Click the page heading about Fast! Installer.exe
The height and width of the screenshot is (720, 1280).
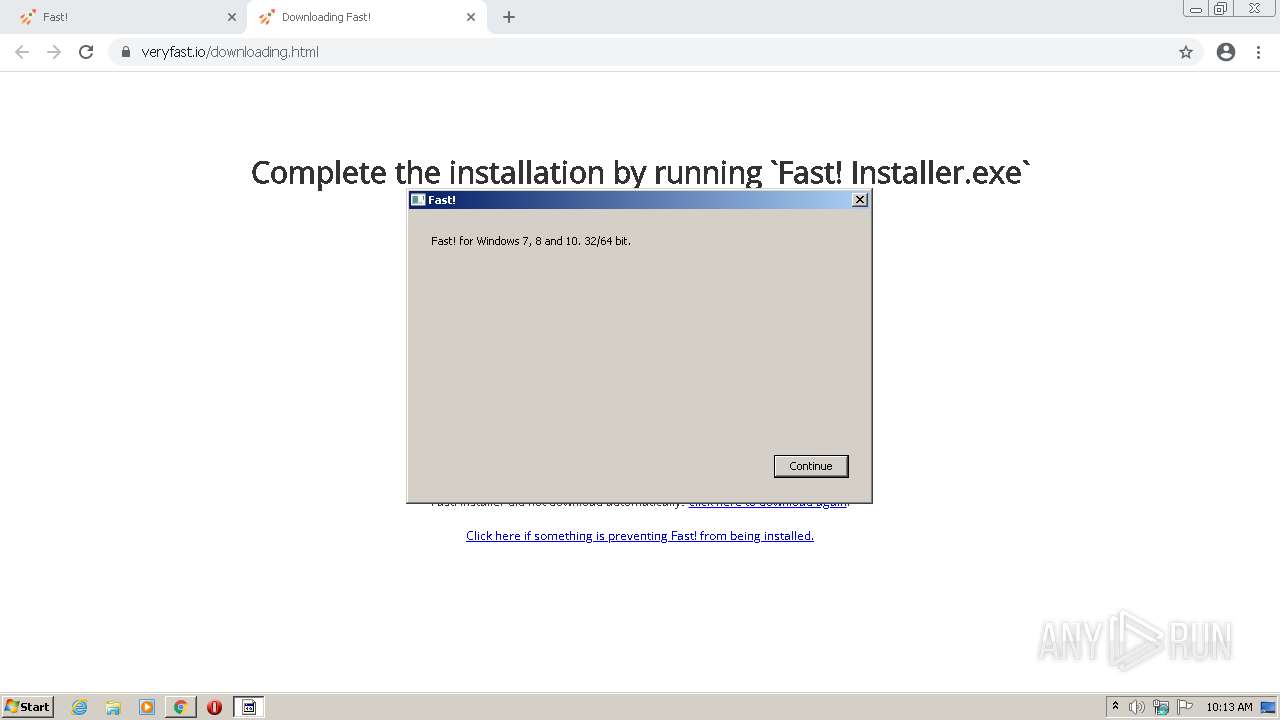pyautogui.click(x=640, y=172)
